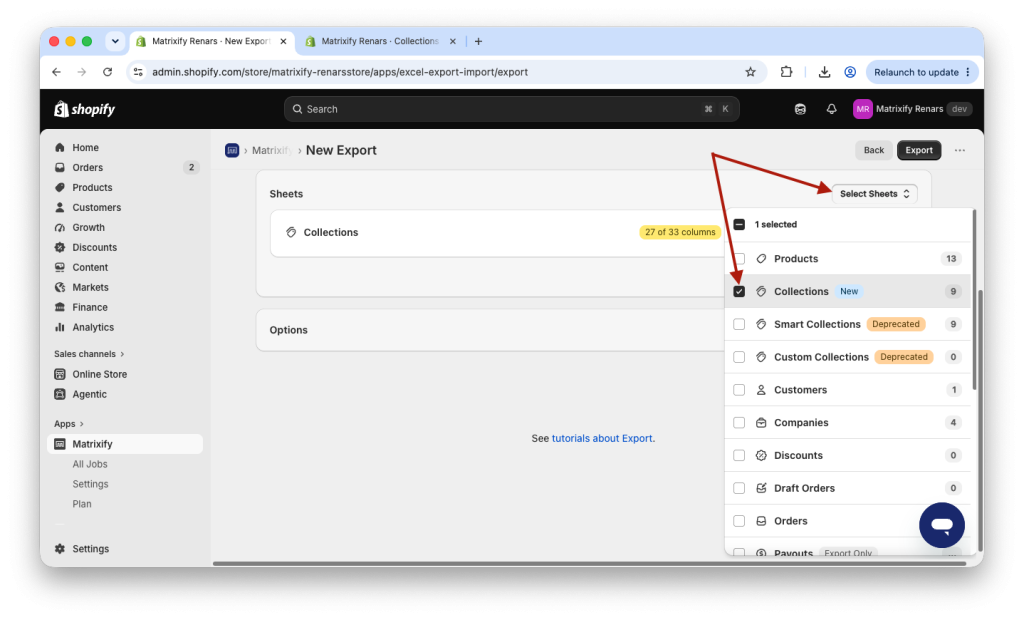Open Analytics in the sidebar

[x=93, y=327]
